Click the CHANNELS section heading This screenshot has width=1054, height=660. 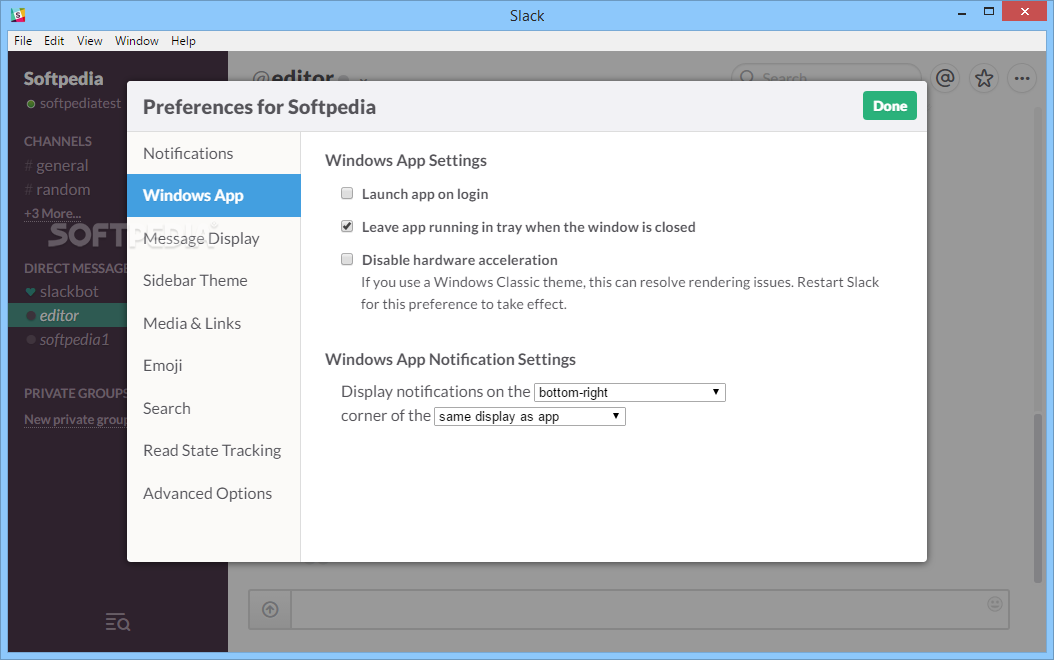[x=58, y=141]
